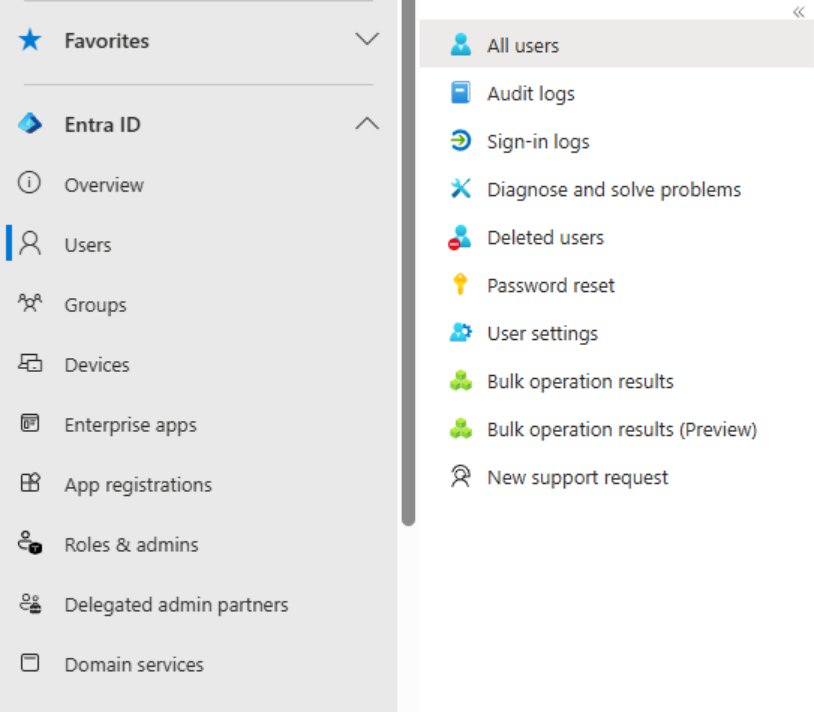This screenshot has width=814, height=712.
Task: Select All users menu item
Action: click(x=523, y=46)
